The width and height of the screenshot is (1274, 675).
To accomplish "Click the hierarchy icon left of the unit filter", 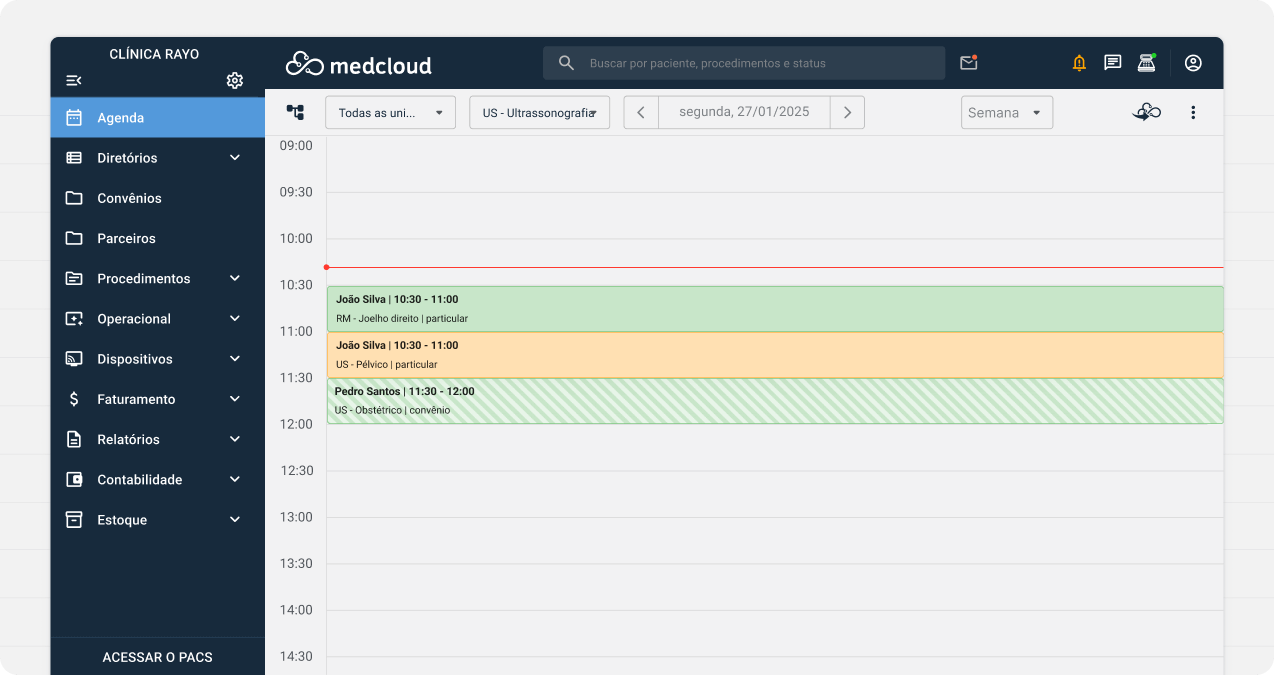I will point(295,112).
